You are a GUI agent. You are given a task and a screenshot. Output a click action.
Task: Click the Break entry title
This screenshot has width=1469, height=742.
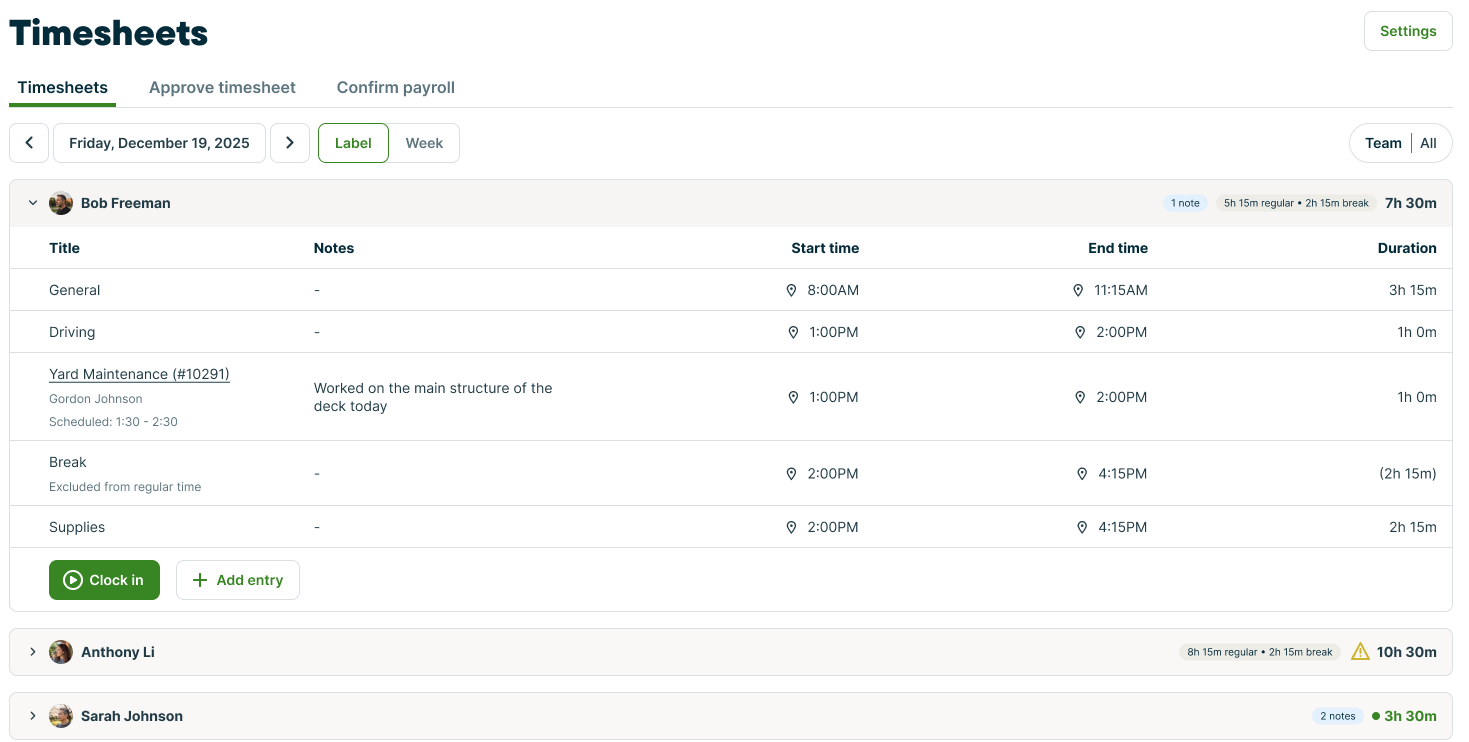(68, 463)
